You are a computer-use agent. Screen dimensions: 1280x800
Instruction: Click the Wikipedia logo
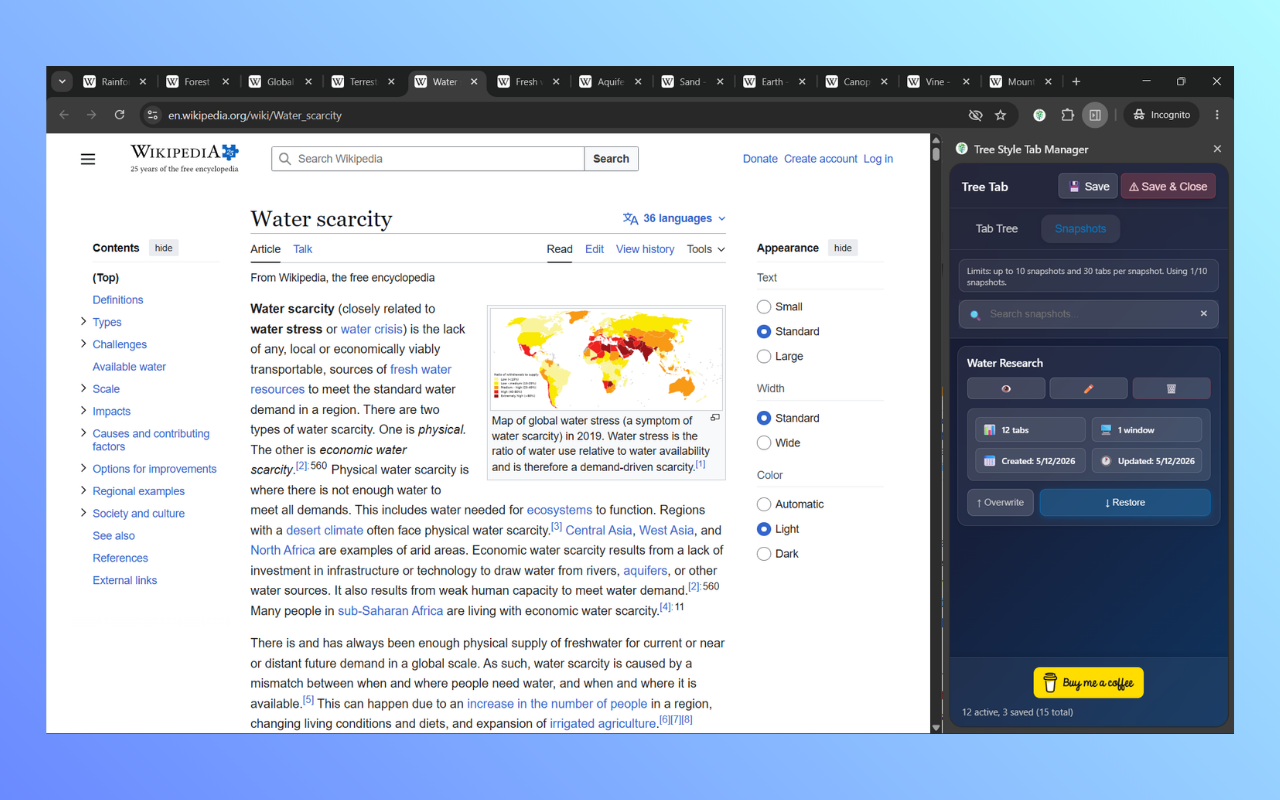(x=185, y=158)
